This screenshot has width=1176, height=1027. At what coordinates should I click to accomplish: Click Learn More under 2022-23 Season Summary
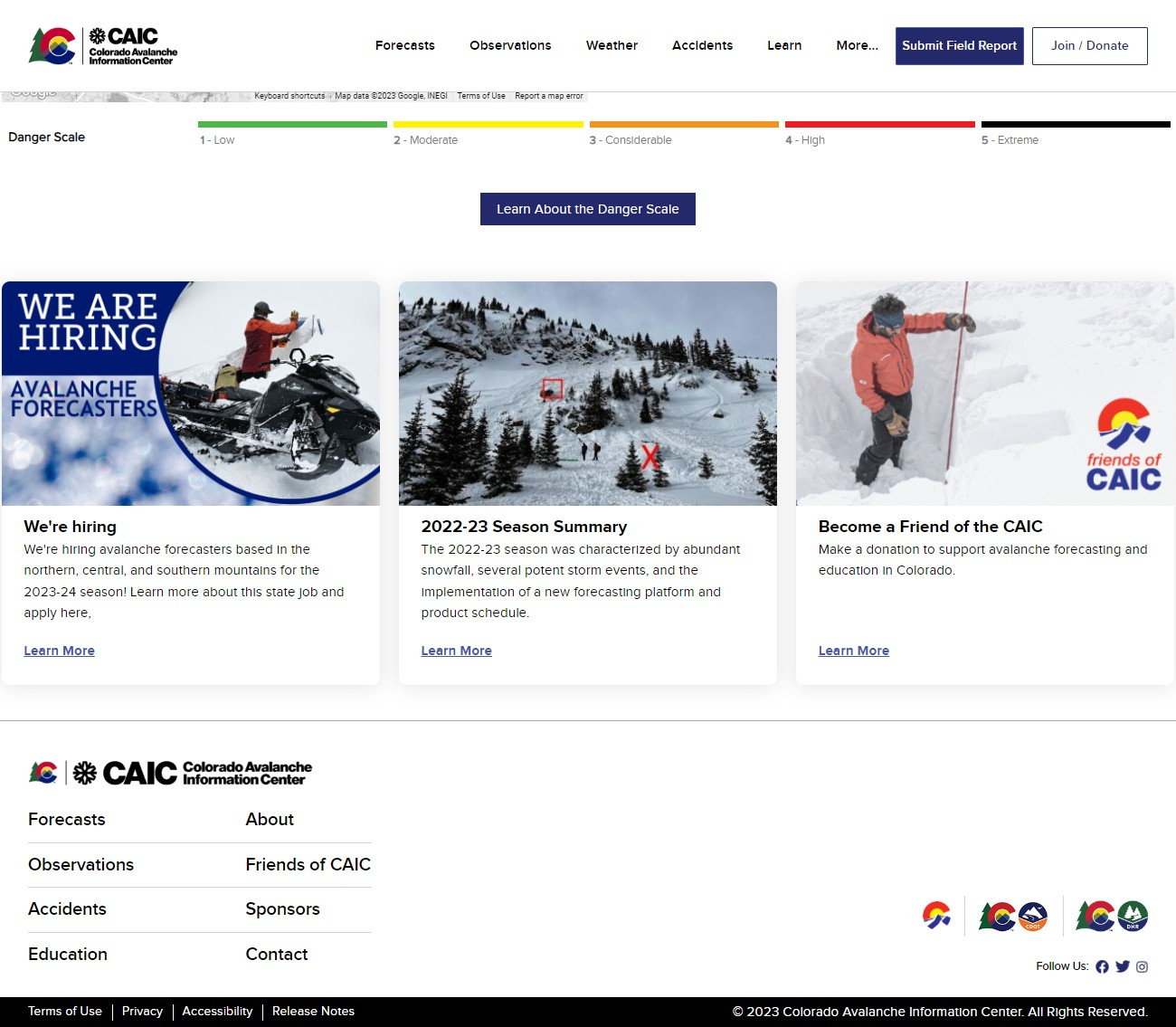click(x=457, y=651)
